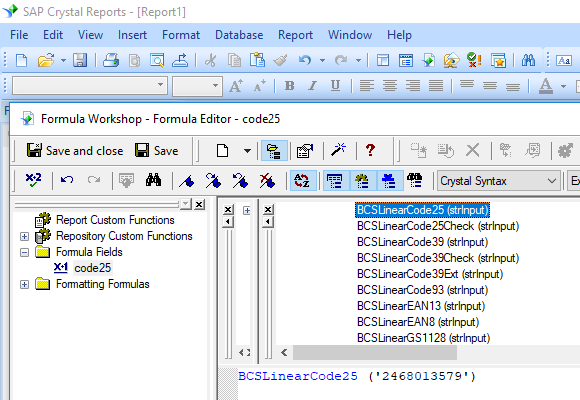Viewport: 580px width, 400px height.
Task: Expand Repository Custom Functions node
Action: (x=24, y=236)
